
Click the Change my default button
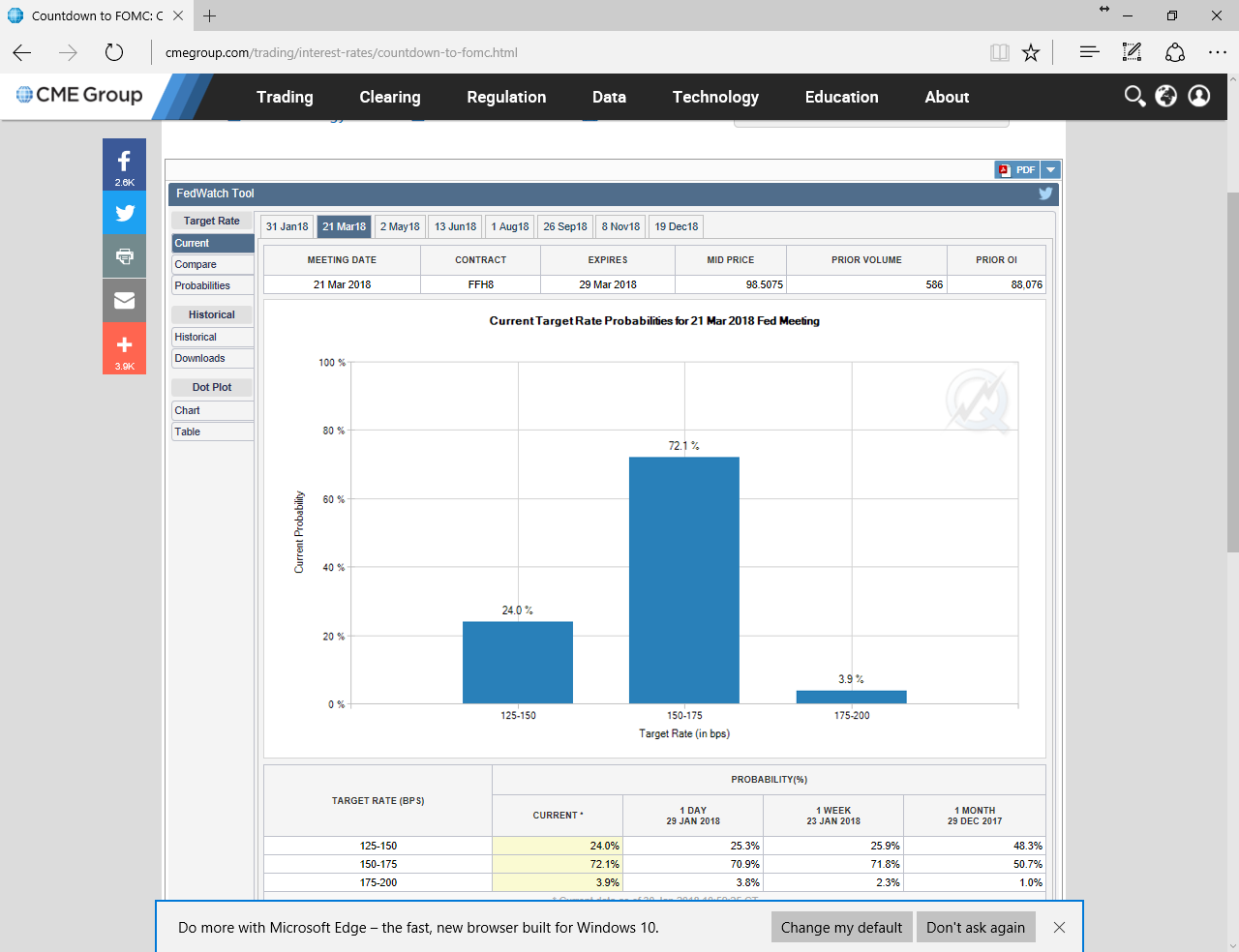coord(841,927)
